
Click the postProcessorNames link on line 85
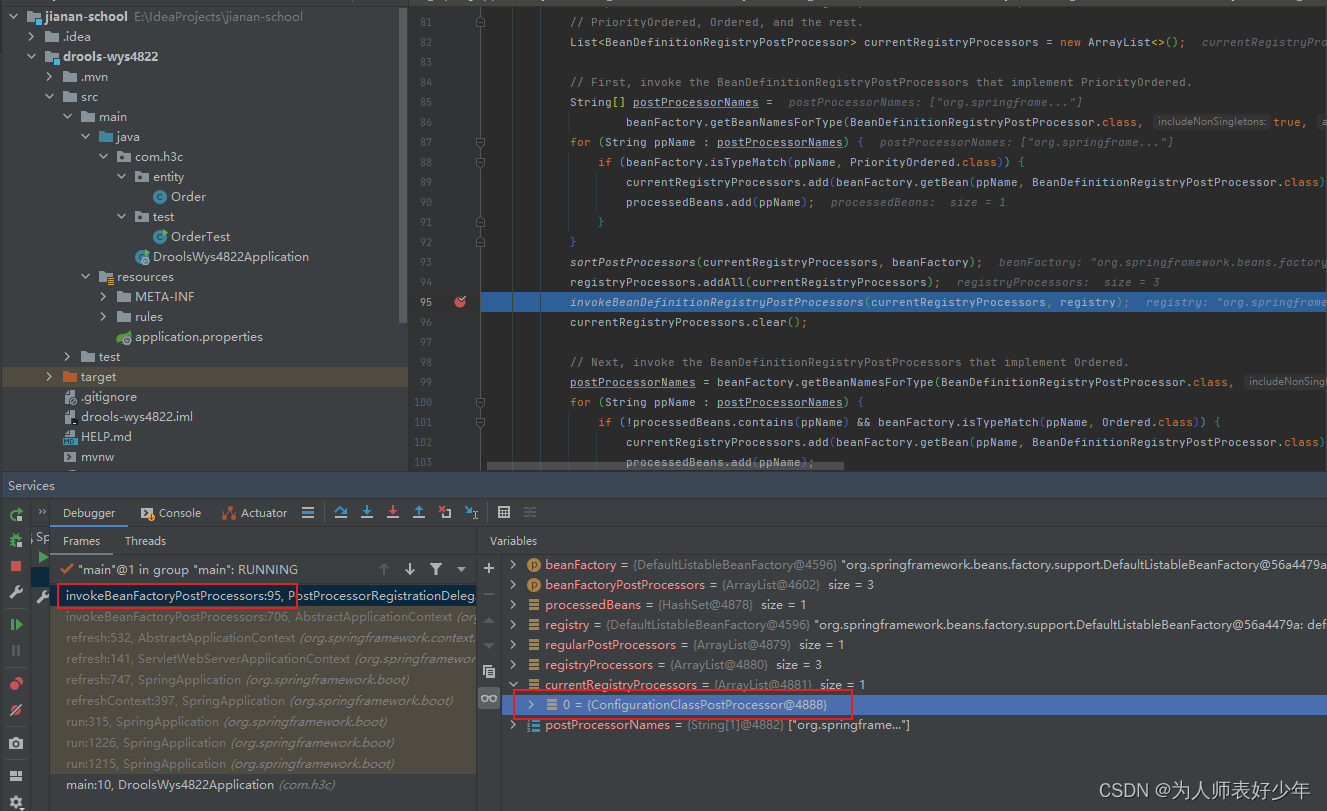tap(696, 102)
